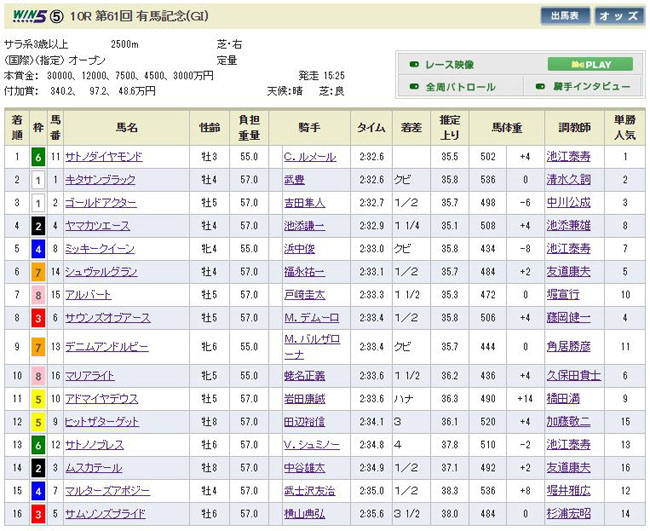The height and width of the screenshot is (531, 650).
Task: Click the green icon beside 騎手インタビュー
Action: coord(540,87)
